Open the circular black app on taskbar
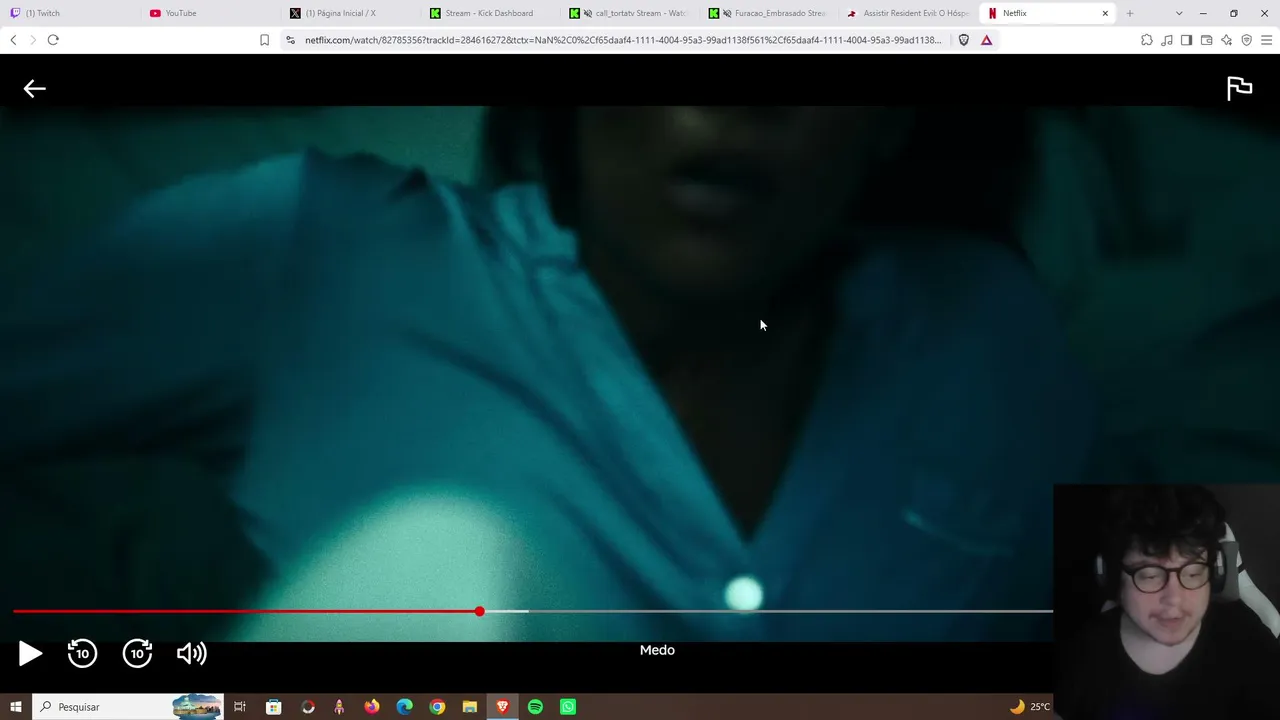This screenshot has height=720, width=1280. (307, 707)
